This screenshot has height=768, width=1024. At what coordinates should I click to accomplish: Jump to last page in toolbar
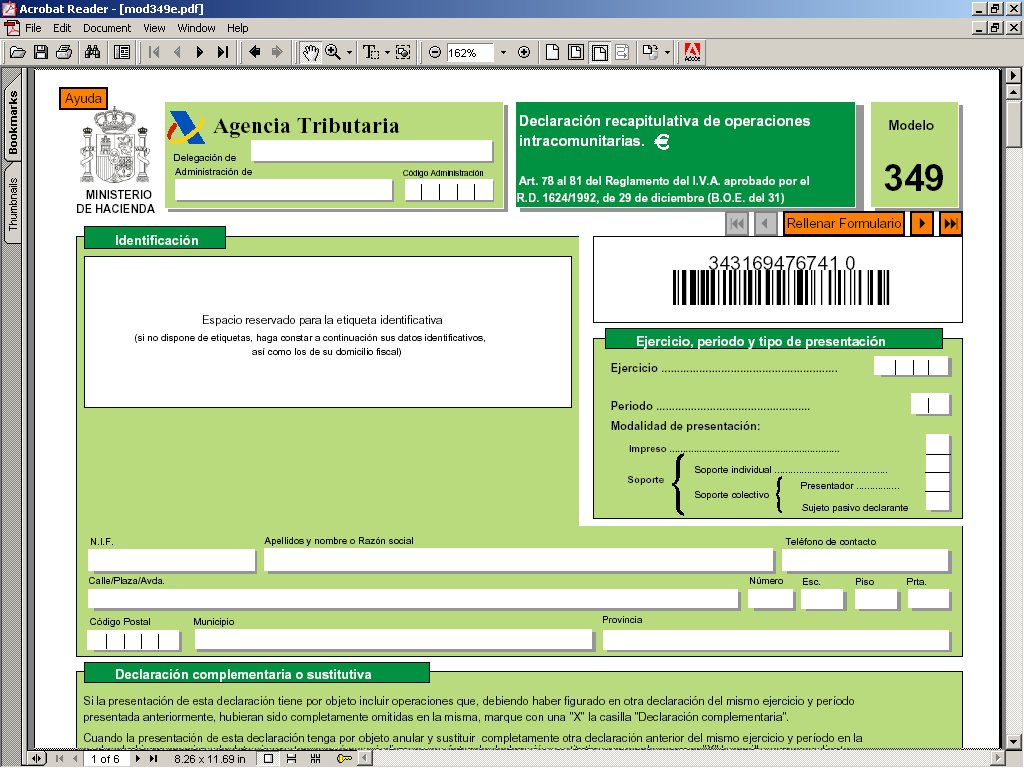click(223, 52)
